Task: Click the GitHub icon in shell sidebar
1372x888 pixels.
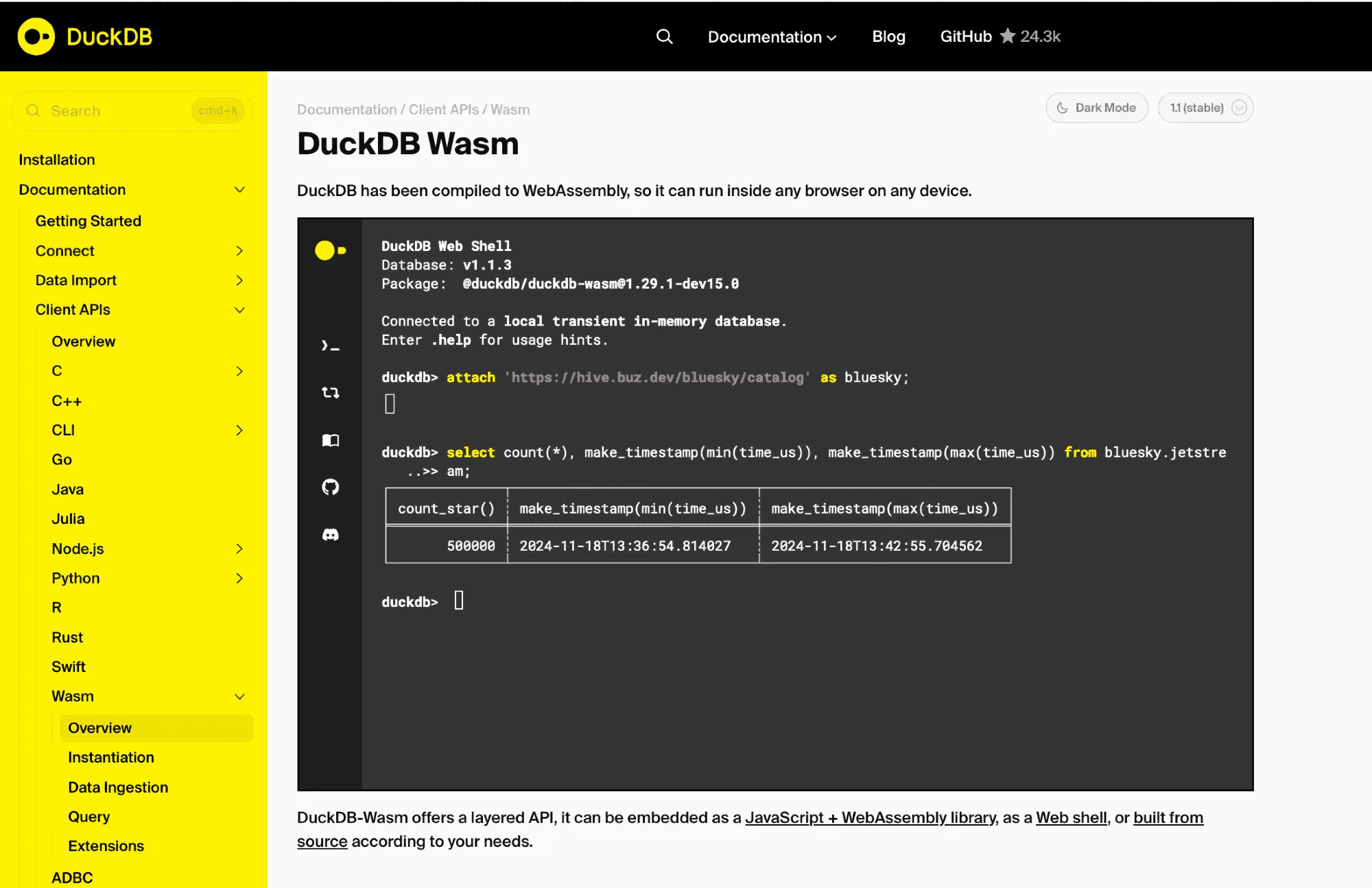Action: [330, 487]
